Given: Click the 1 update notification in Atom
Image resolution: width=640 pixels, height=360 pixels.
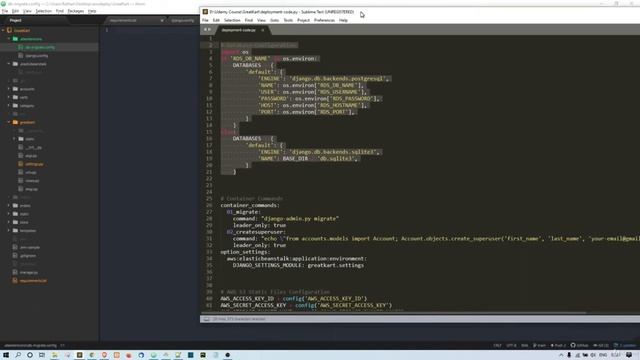Looking at the screenshot, I should 625,345.
